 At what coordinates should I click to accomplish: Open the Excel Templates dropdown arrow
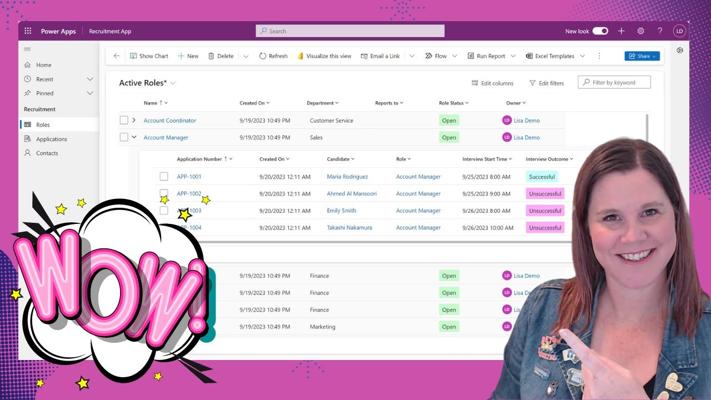(x=583, y=56)
